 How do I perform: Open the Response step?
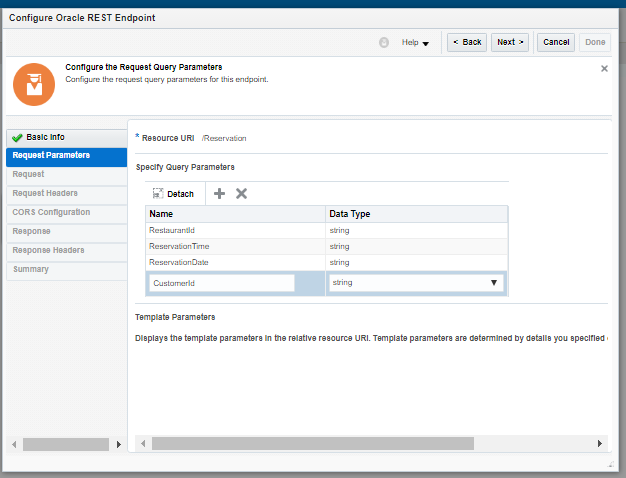pyautogui.click(x=67, y=233)
